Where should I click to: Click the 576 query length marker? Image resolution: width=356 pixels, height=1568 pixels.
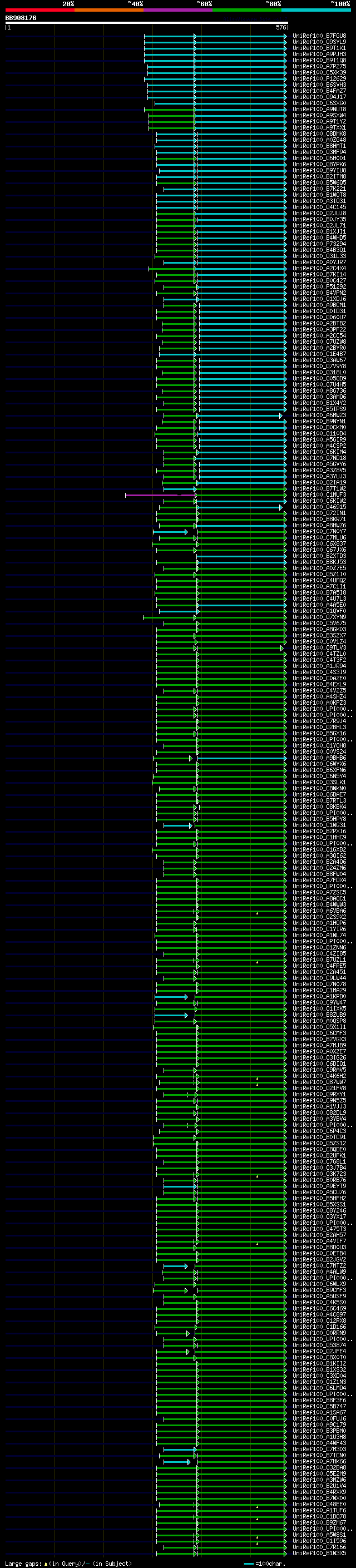(x=281, y=27)
